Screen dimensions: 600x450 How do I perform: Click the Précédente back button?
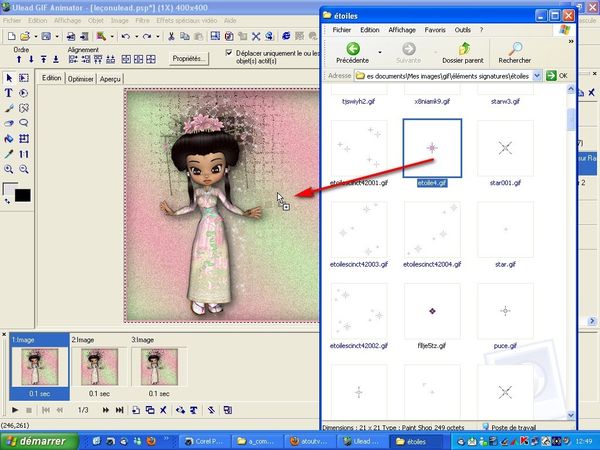(x=352, y=53)
